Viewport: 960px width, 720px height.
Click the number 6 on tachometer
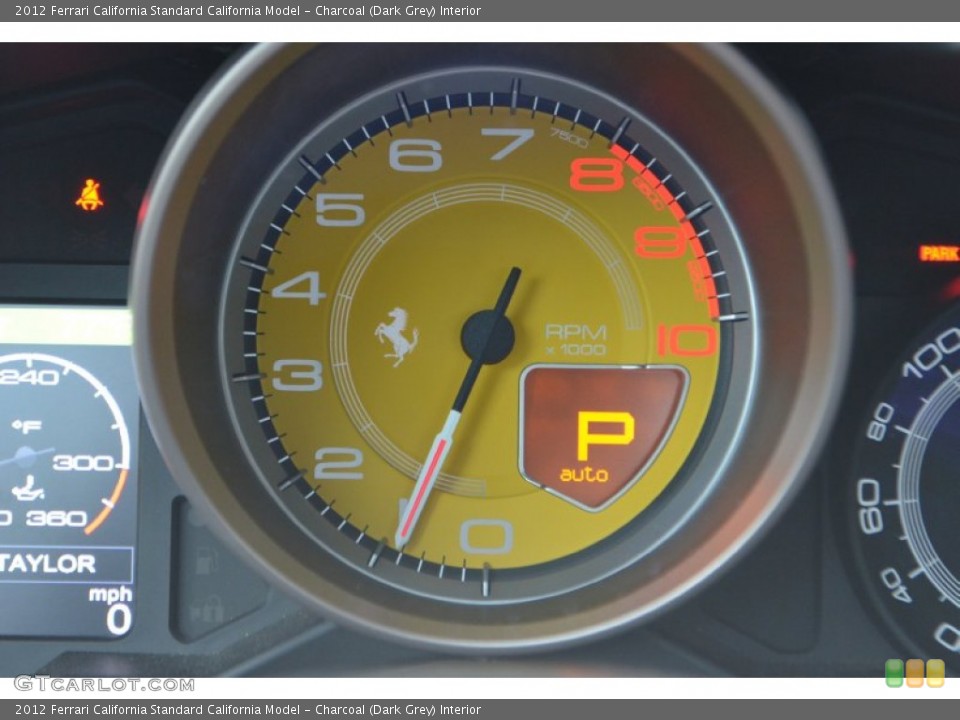tap(416, 154)
